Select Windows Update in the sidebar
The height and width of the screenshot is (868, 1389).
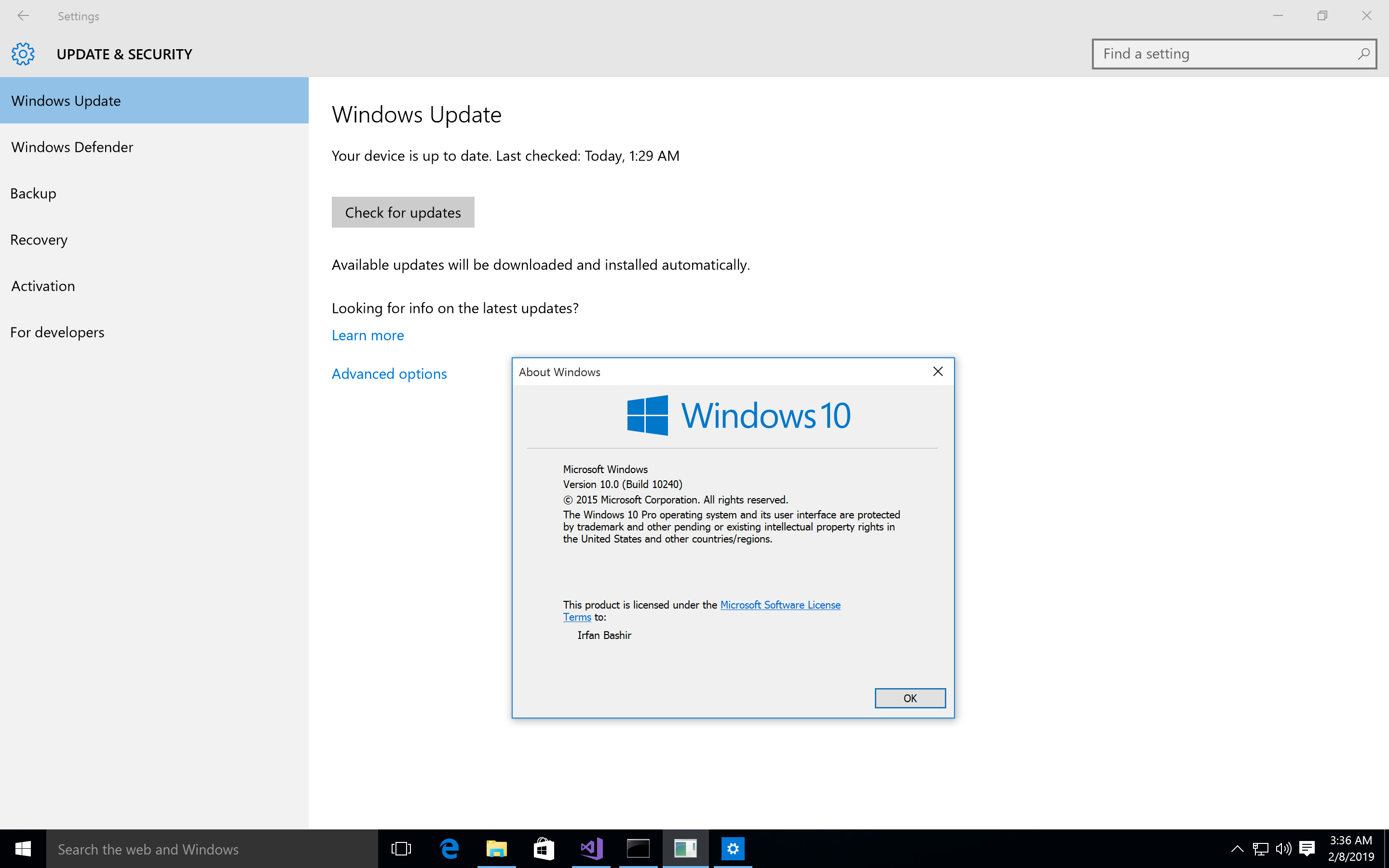coord(154,100)
